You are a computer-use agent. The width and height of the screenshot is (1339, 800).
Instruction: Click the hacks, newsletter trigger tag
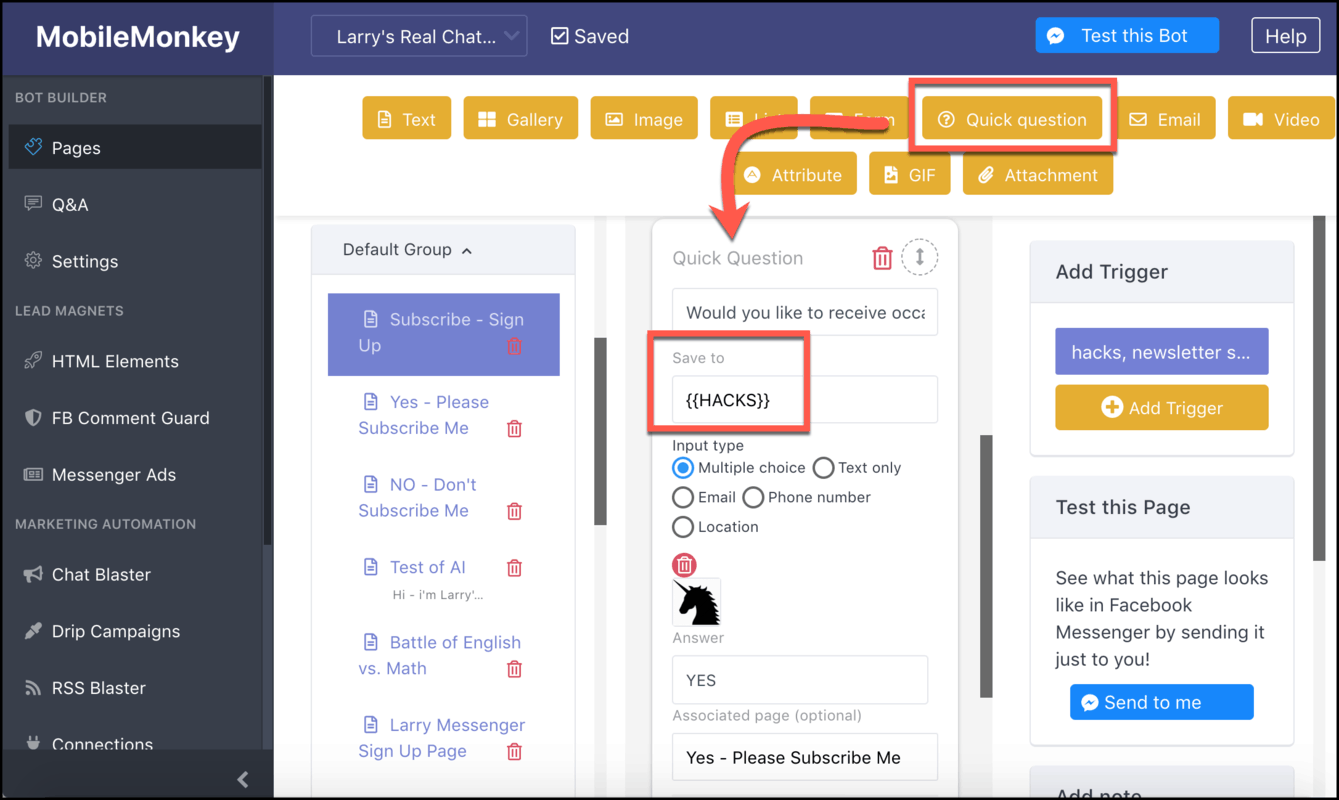(x=1161, y=352)
